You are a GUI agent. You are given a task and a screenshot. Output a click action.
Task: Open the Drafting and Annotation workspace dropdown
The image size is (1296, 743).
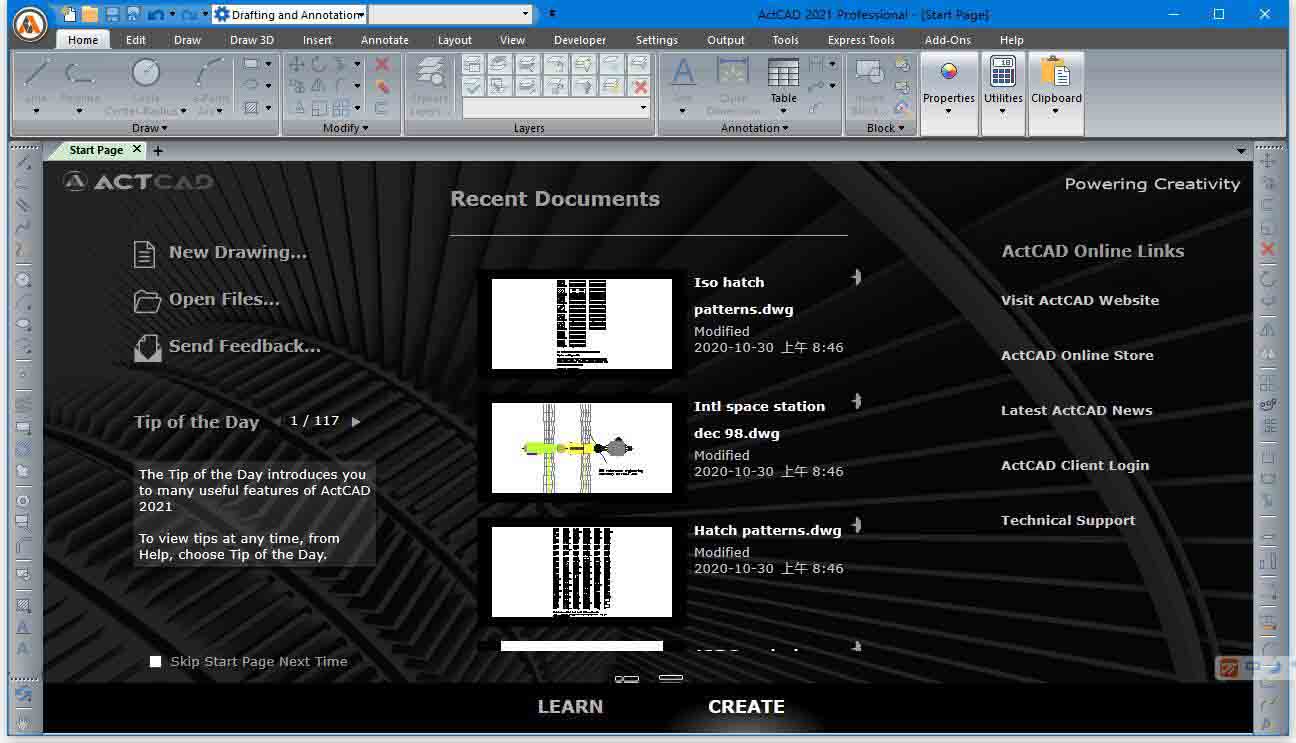(361, 15)
